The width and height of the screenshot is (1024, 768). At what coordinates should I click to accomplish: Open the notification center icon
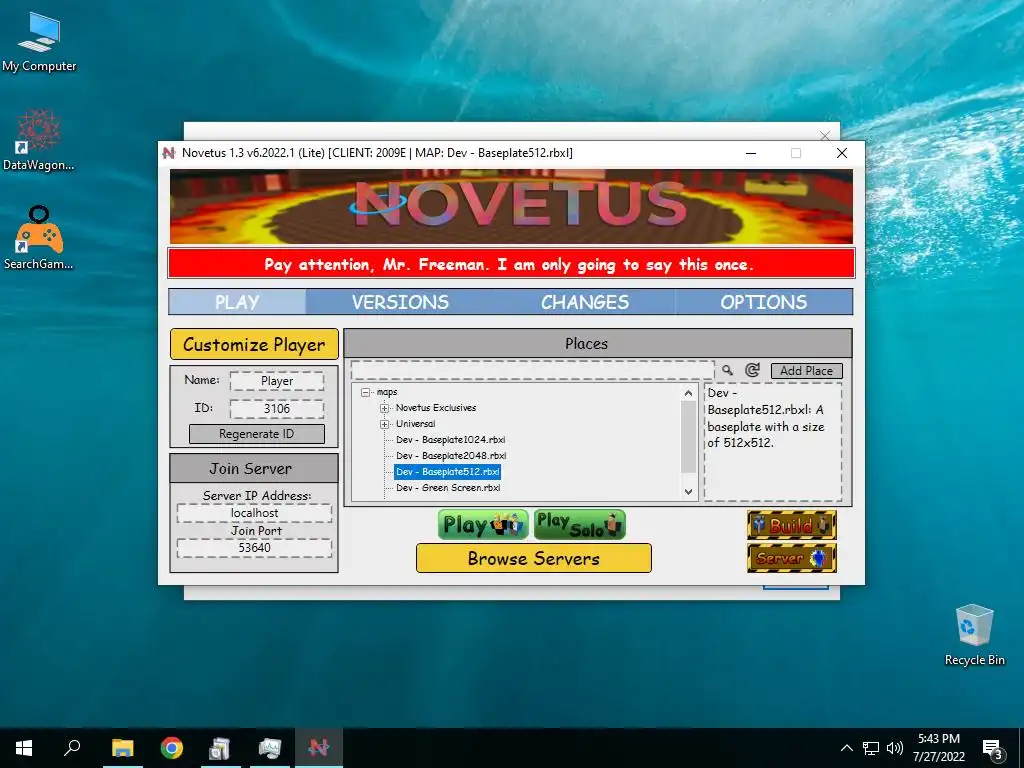coord(993,748)
